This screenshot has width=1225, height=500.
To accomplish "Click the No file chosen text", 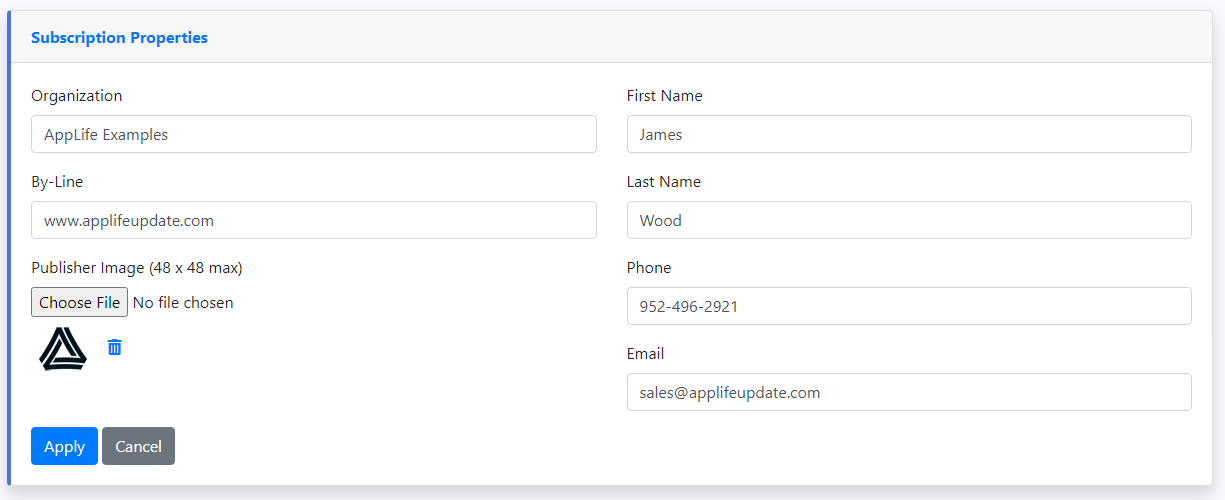I will coord(183,302).
